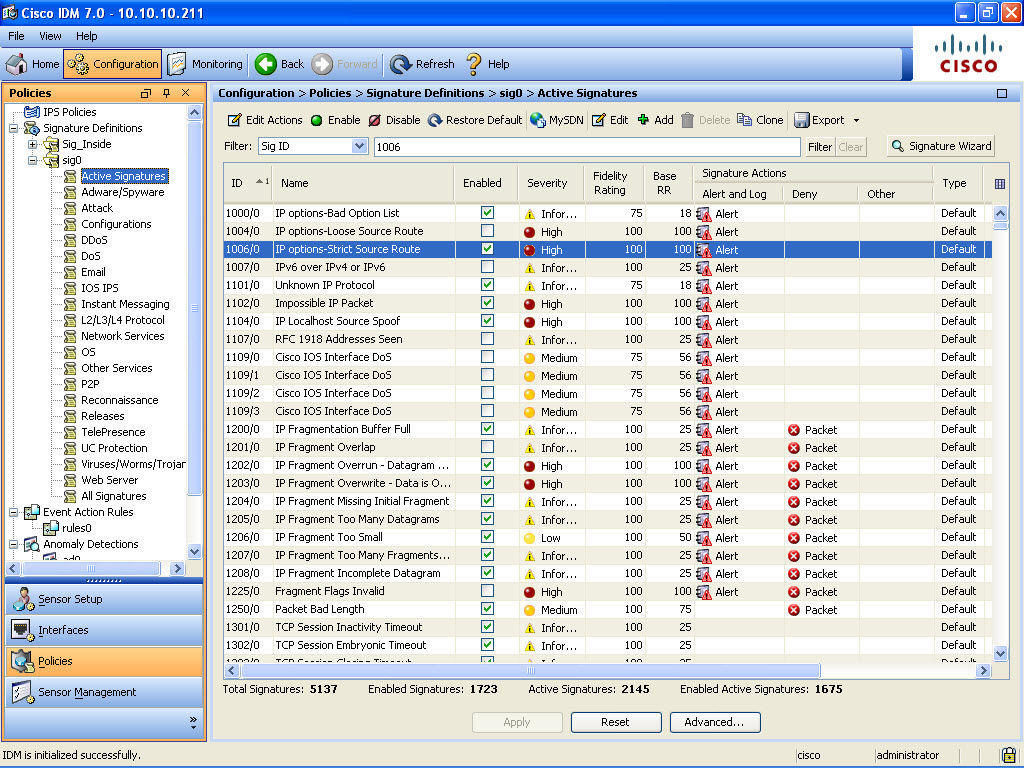Click the lock icon in the status bar
The height and width of the screenshot is (768, 1024).
pyautogui.click(x=1009, y=755)
